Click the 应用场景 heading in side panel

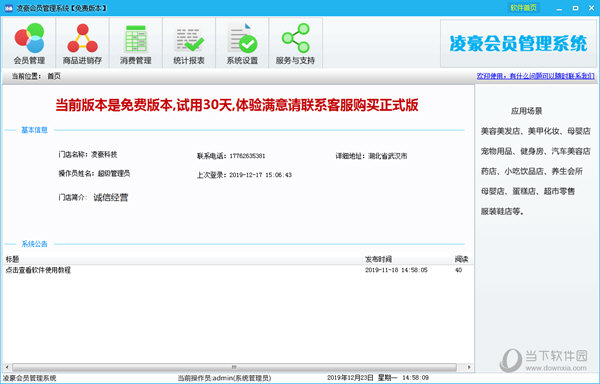[x=527, y=111]
